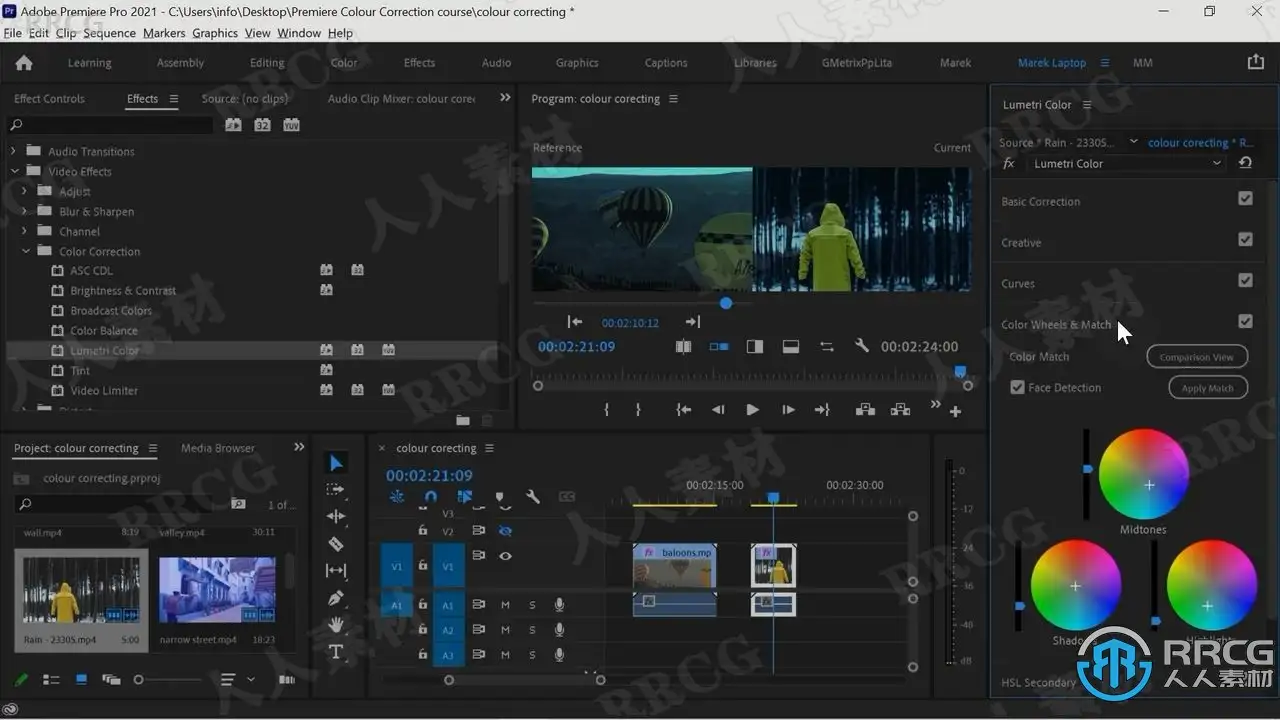
Task: Select the Pen tool
Action: tap(336, 598)
